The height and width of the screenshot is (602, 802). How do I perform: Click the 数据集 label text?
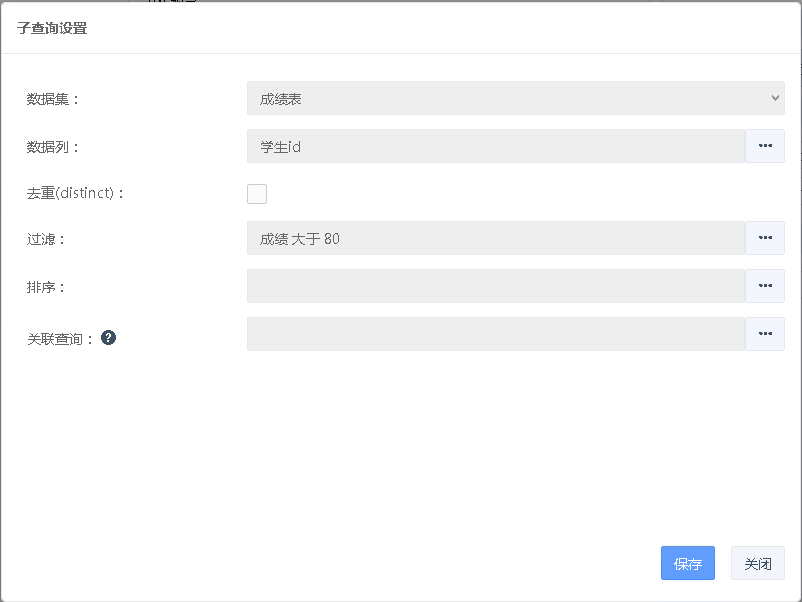point(52,99)
